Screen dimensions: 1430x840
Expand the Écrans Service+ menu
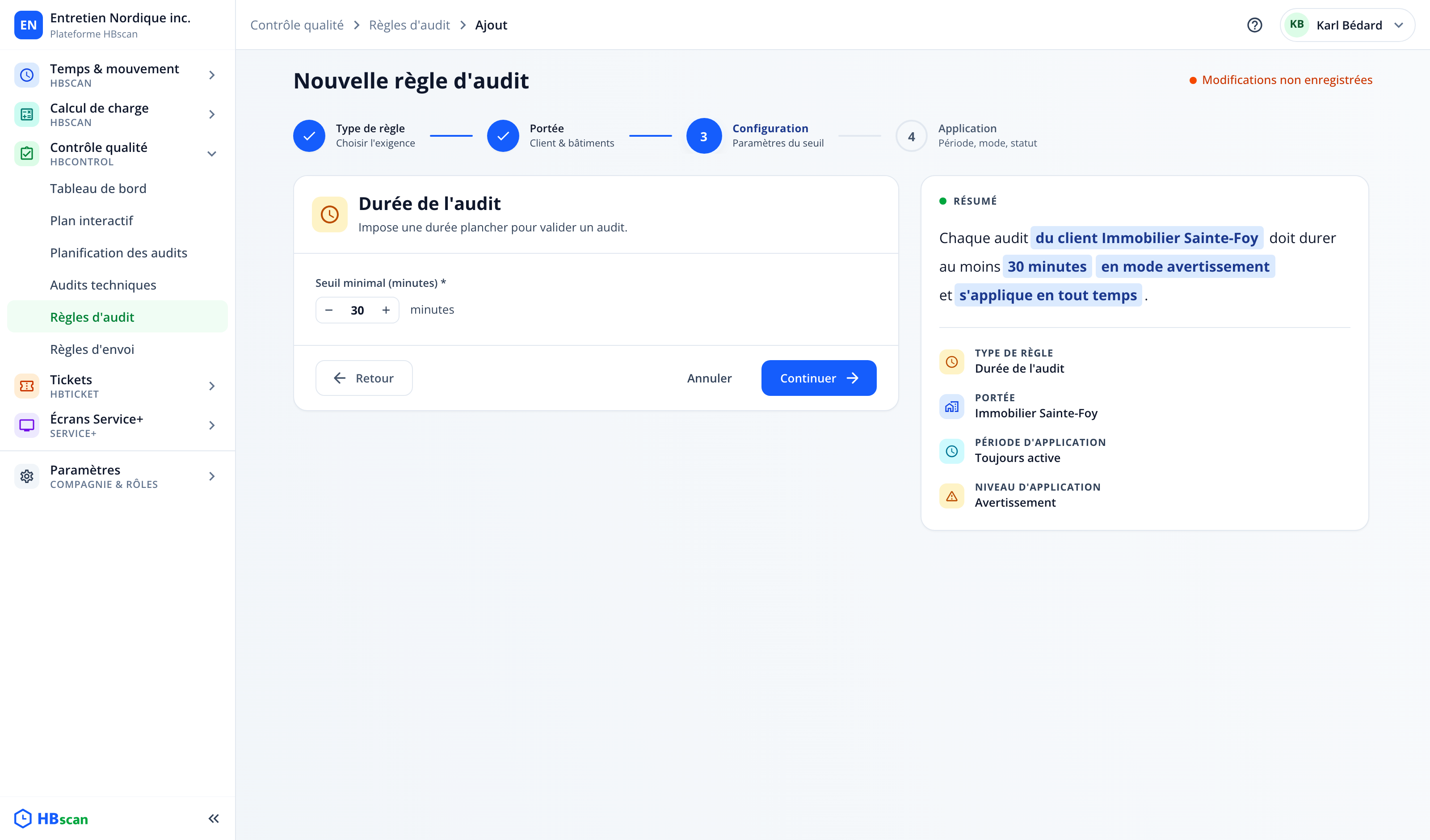(x=212, y=425)
